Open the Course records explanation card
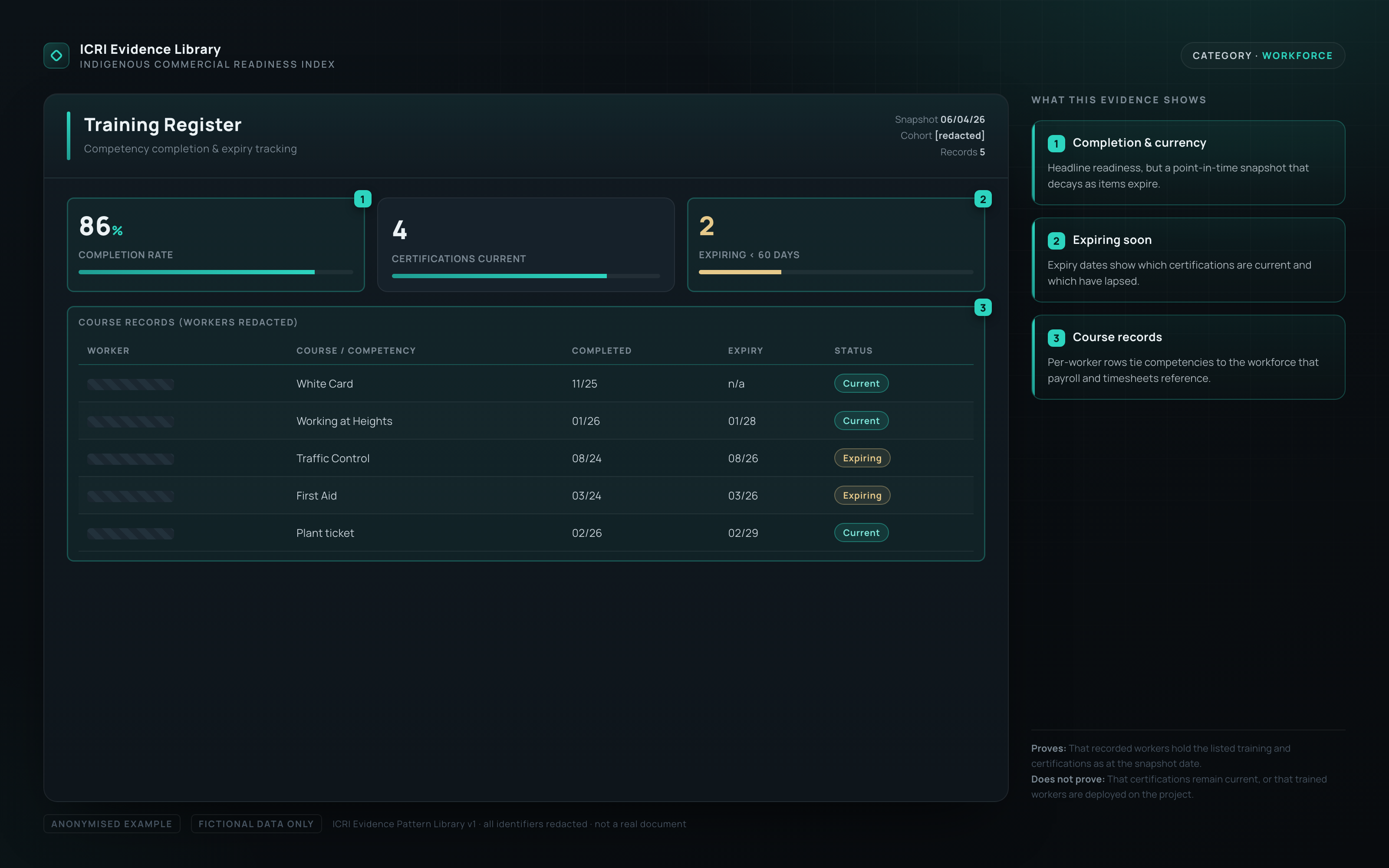The width and height of the screenshot is (1389, 868). [x=1188, y=357]
